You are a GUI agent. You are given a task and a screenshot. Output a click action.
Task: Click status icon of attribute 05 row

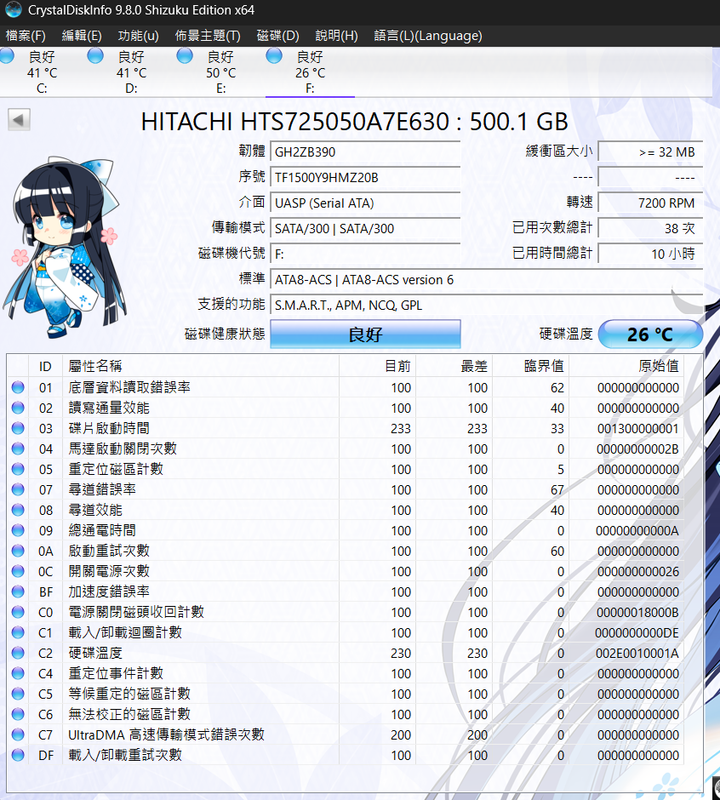pyautogui.click(x=18, y=469)
